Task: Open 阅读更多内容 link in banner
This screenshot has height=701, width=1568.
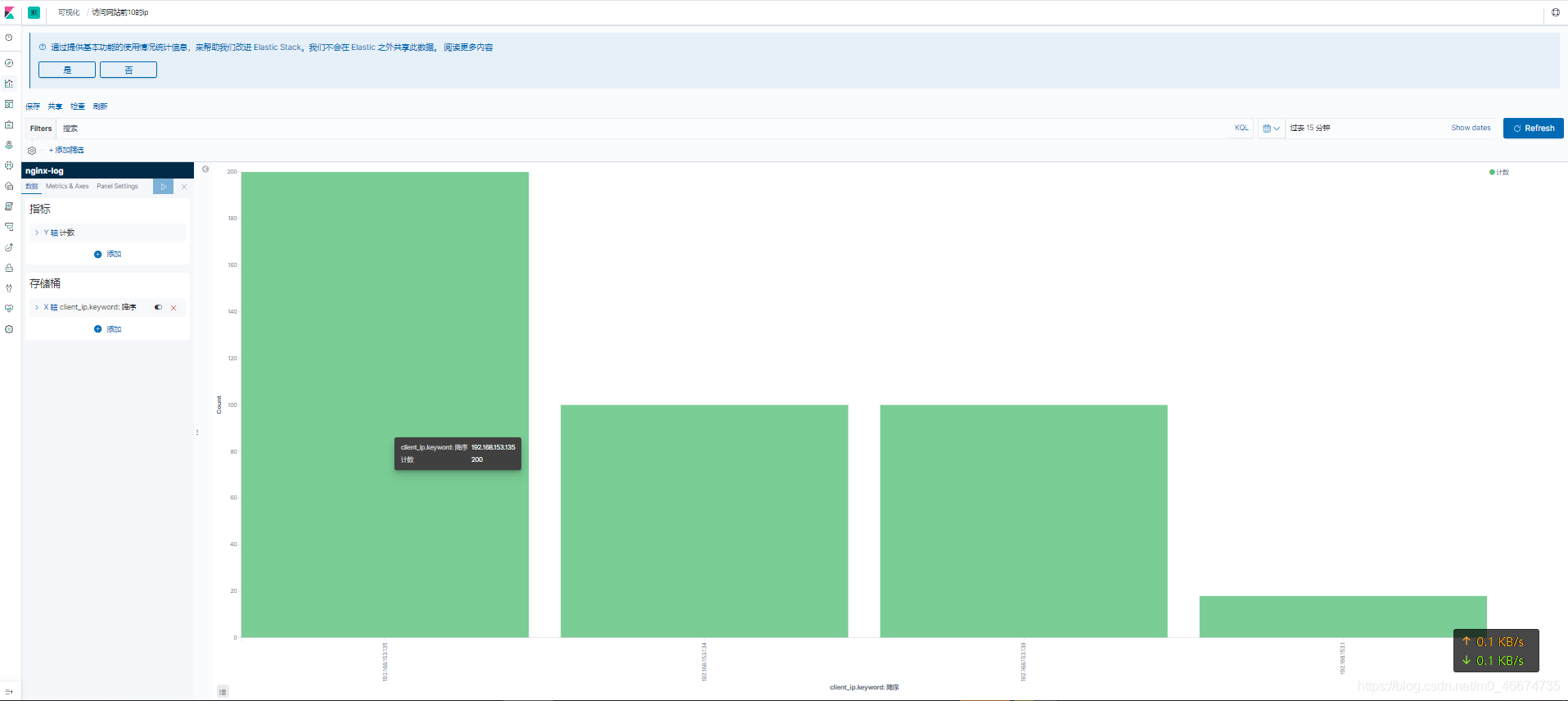Action: click(468, 47)
